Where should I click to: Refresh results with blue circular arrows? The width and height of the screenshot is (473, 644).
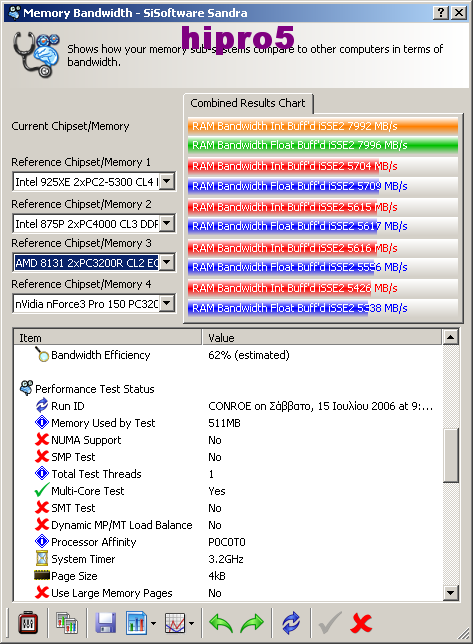(291, 623)
